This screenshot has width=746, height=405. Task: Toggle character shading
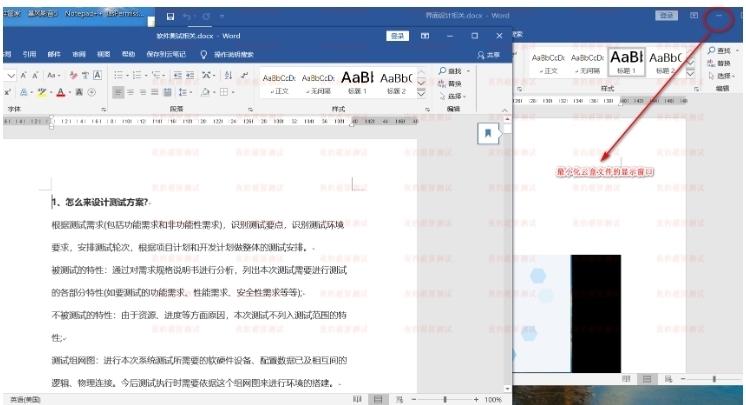pos(79,92)
